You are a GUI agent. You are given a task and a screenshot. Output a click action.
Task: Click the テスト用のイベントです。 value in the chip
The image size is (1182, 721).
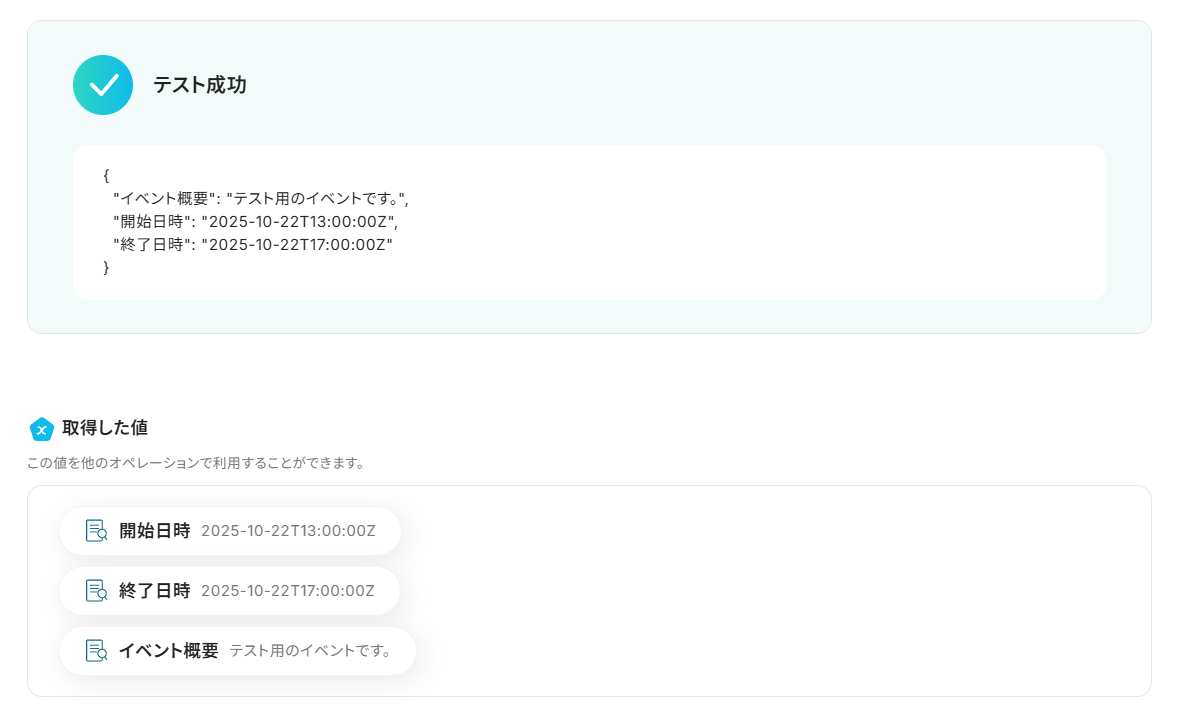pyautogui.click(x=310, y=651)
